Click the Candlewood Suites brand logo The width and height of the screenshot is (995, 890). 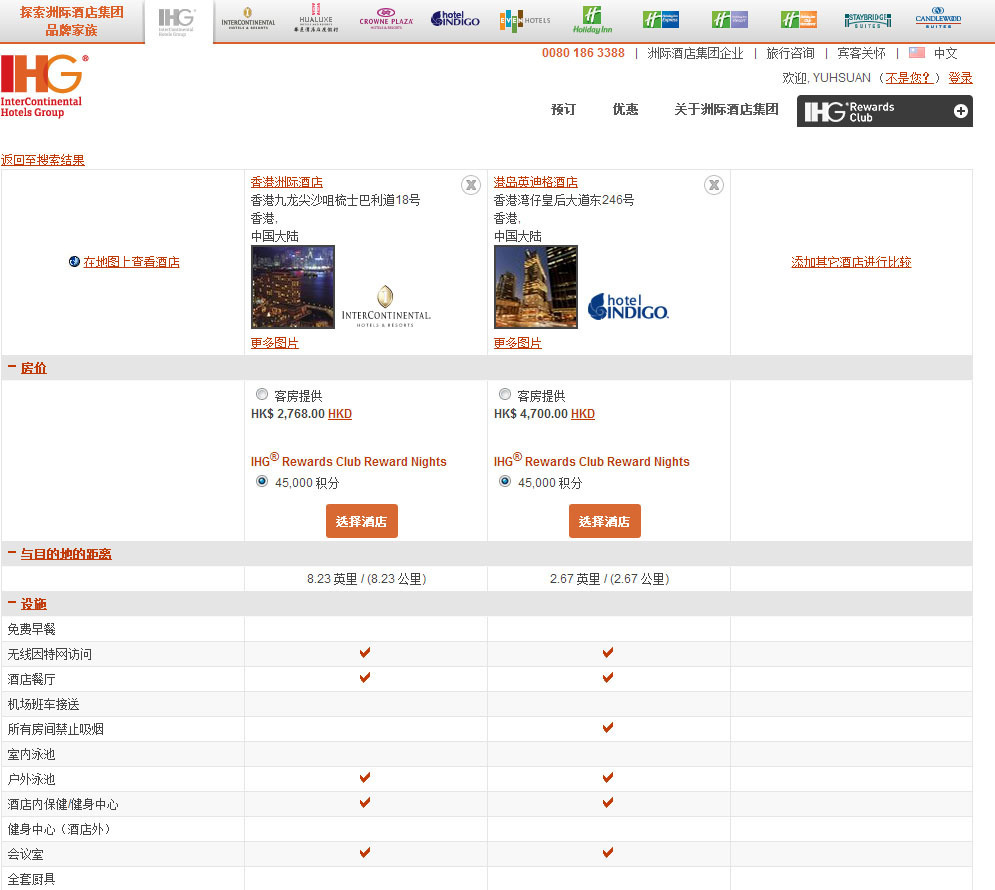(938, 18)
